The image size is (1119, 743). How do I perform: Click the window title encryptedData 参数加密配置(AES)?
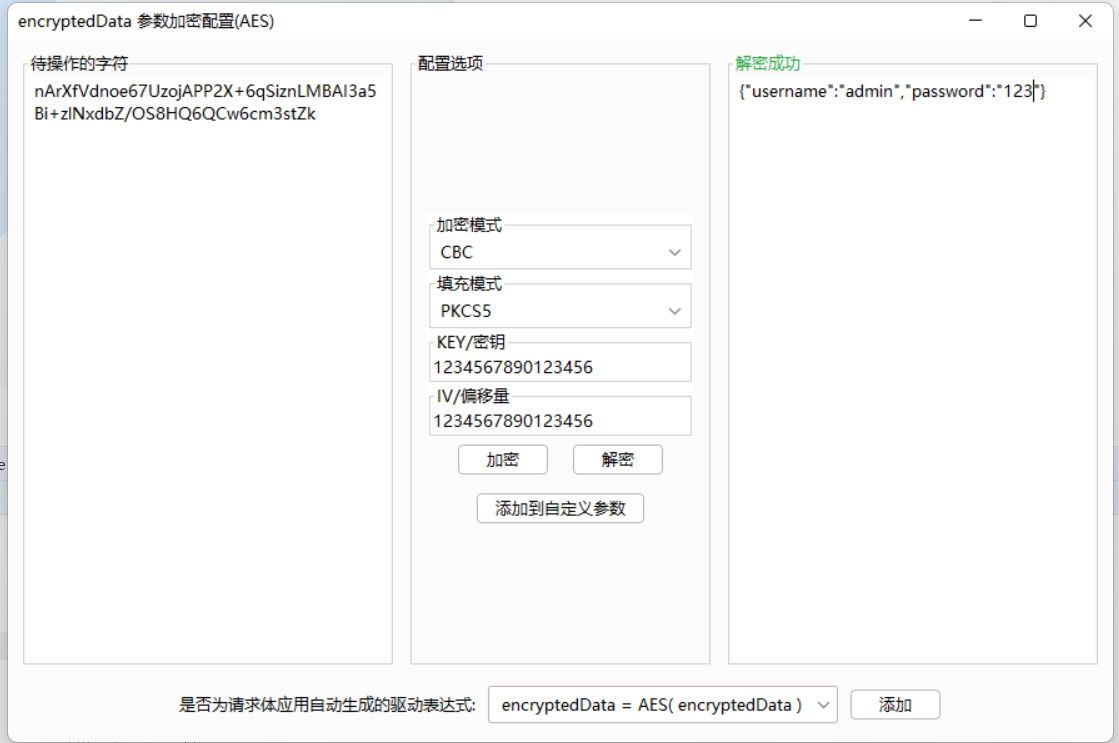pyautogui.click(x=146, y=21)
